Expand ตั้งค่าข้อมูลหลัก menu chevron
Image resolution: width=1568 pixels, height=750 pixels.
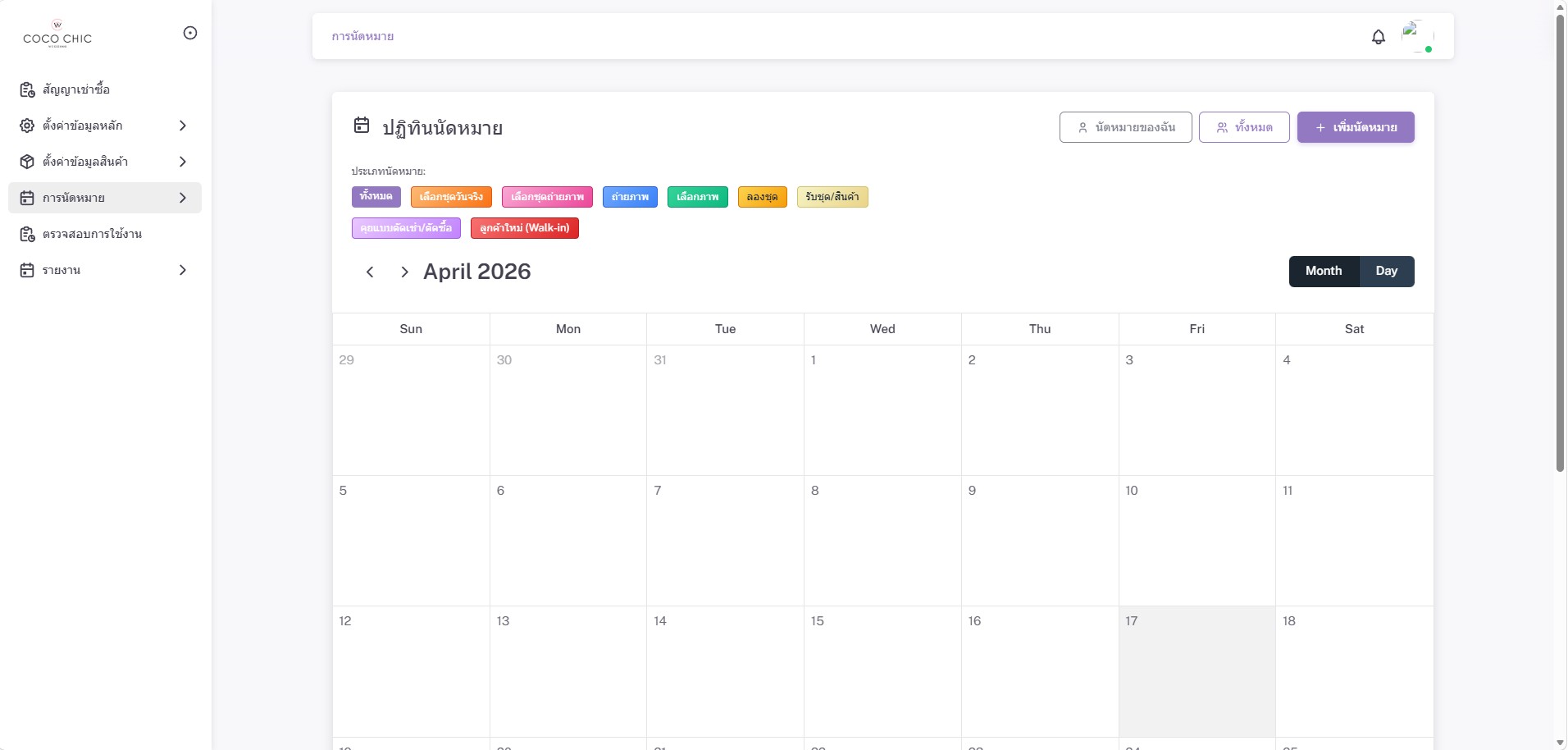183,126
